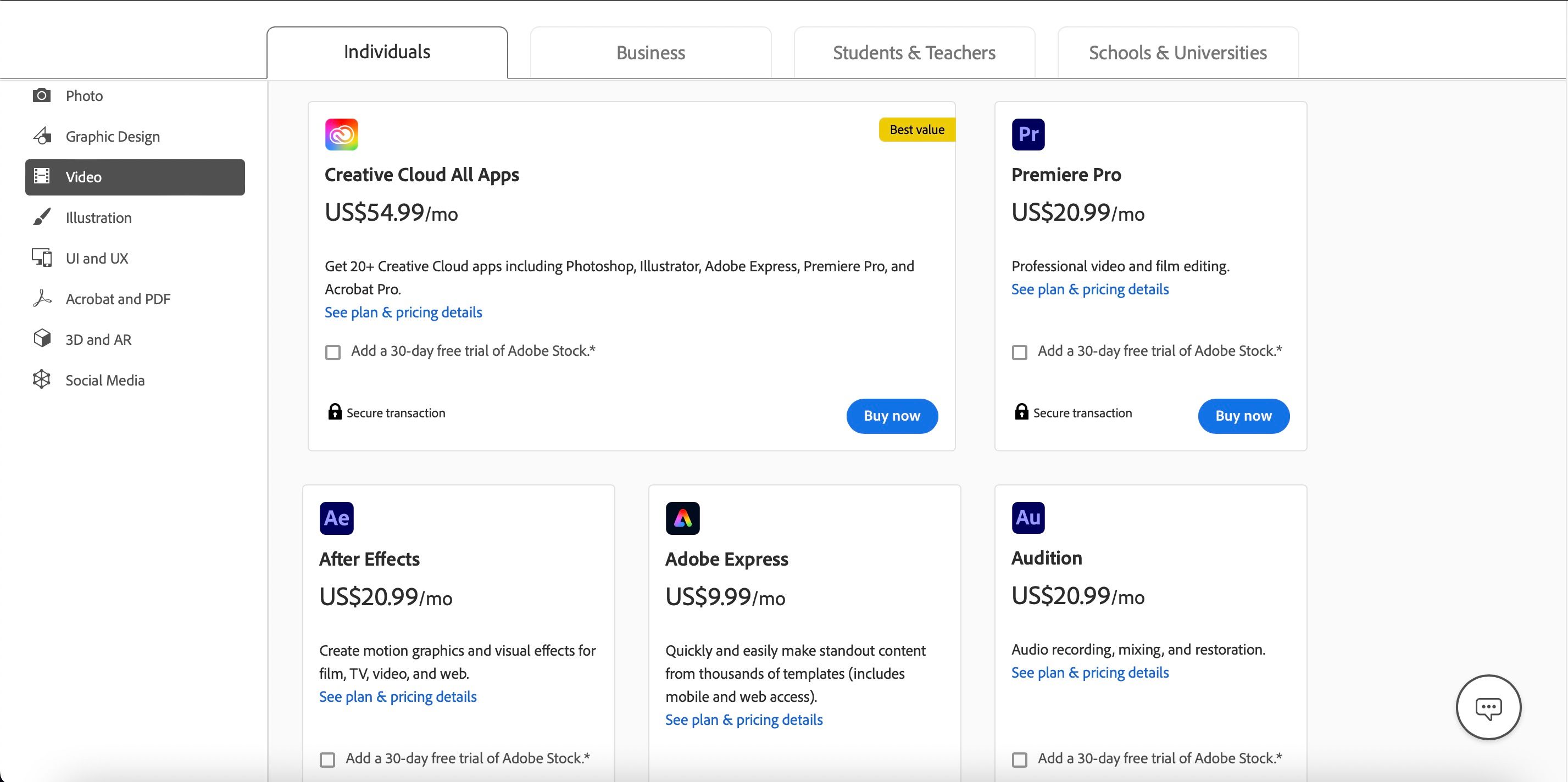This screenshot has height=782, width=1568.
Task: Click Buy now for Premiere Pro
Action: [x=1243, y=416]
